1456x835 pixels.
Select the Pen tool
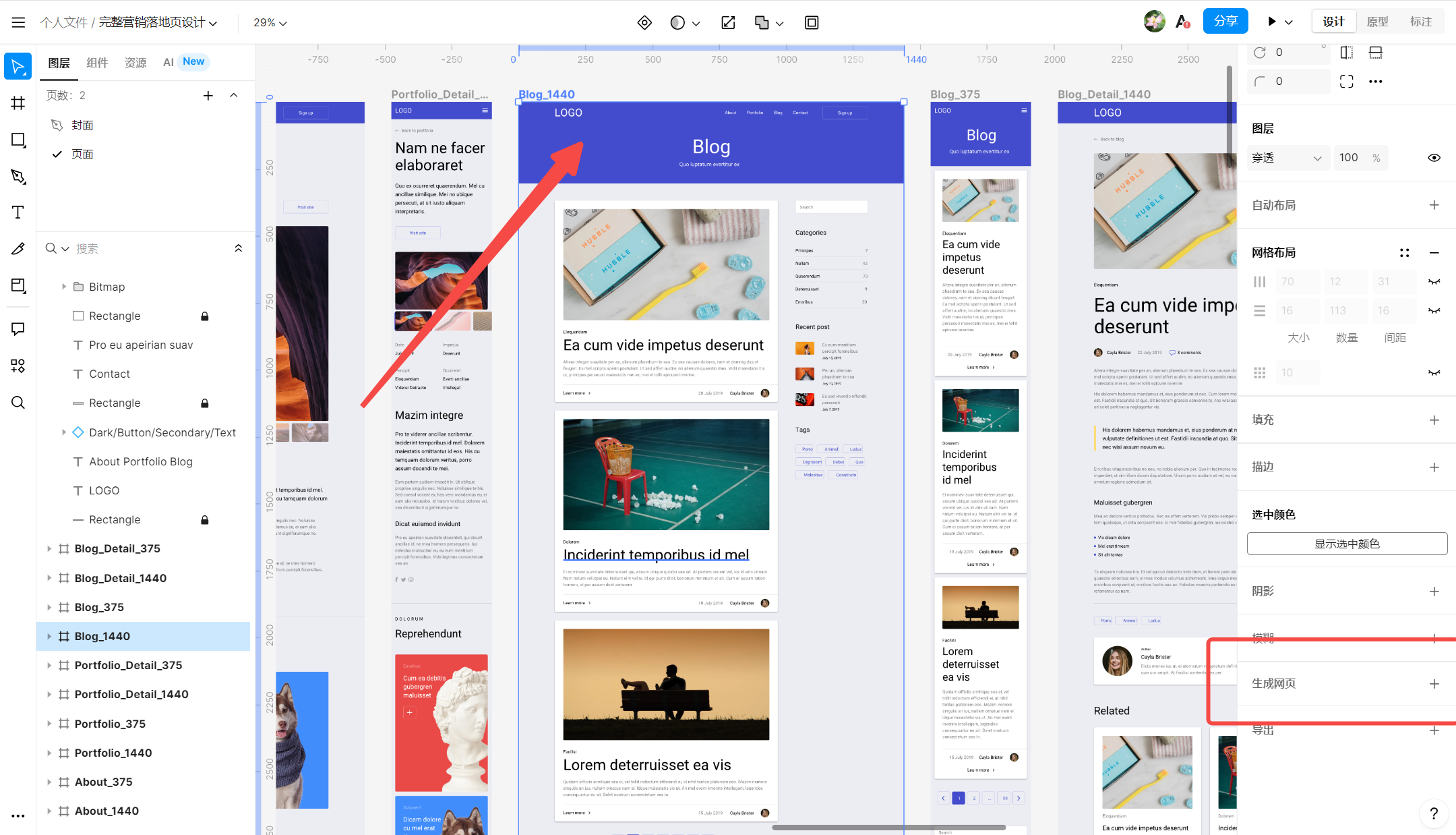coord(18,176)
